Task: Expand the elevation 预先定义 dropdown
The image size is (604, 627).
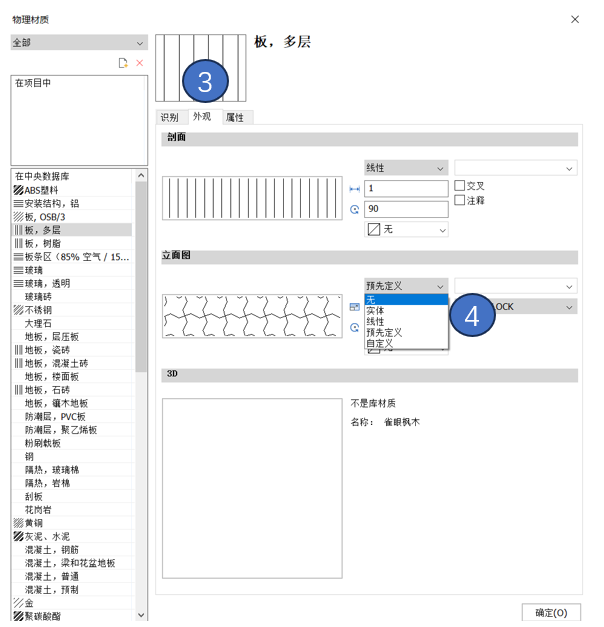Action: 405,286
